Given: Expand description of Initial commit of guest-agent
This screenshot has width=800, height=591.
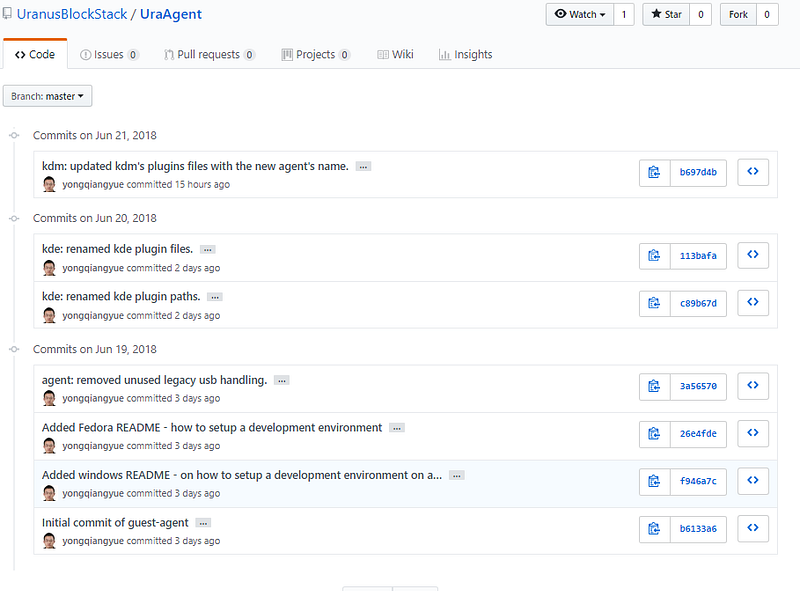Looking at the screenshot, I should 203,523.
